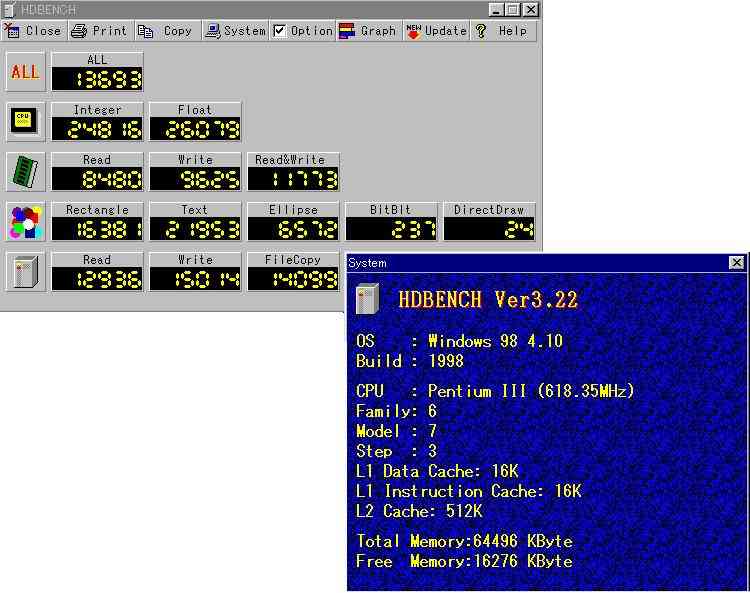Screen dimensions: 750x593
Task: Click the ALL benchmark icon button
Action: tap(25, 72)
